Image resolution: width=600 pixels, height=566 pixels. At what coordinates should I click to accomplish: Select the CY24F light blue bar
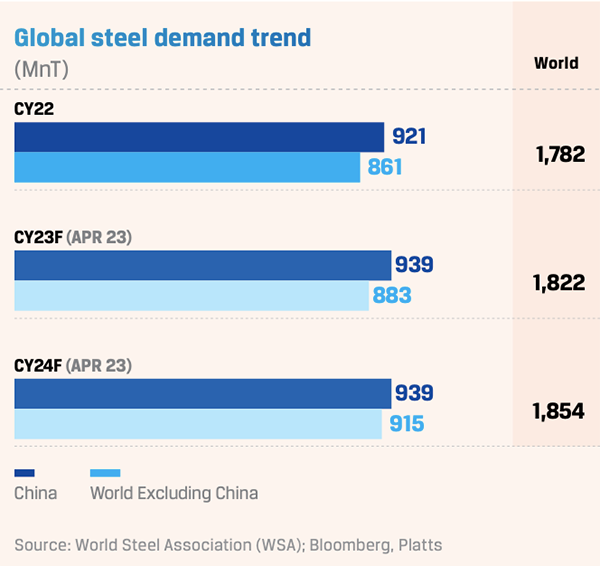point(197,424)
